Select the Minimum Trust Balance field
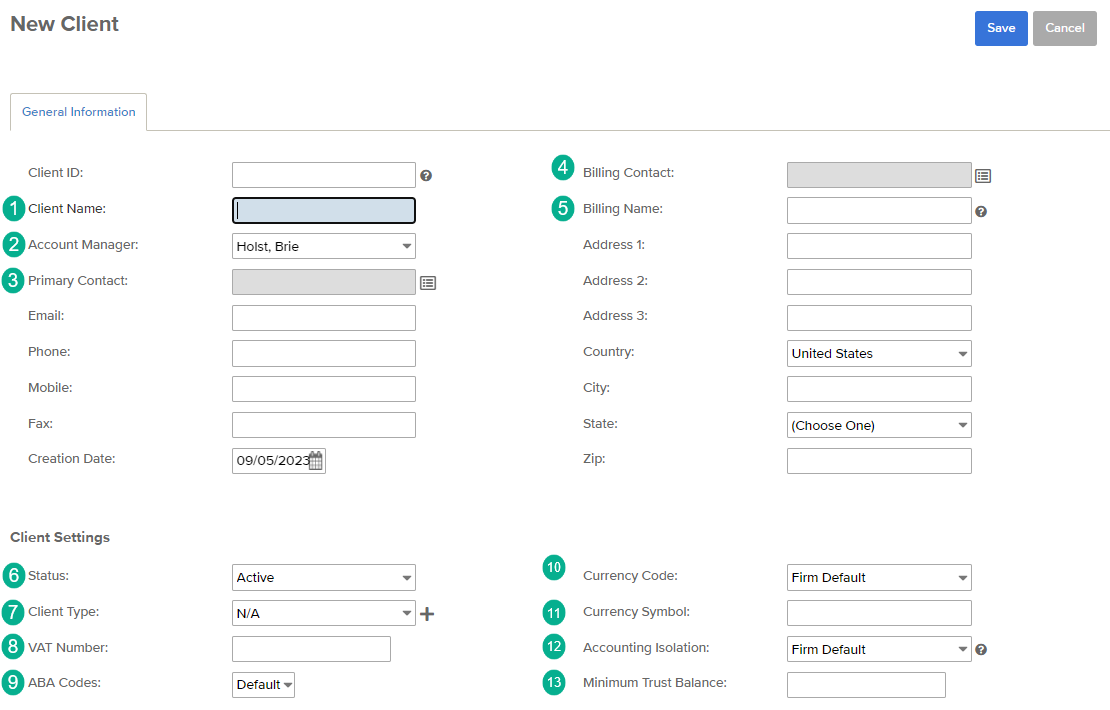 [x=866, y=685]
